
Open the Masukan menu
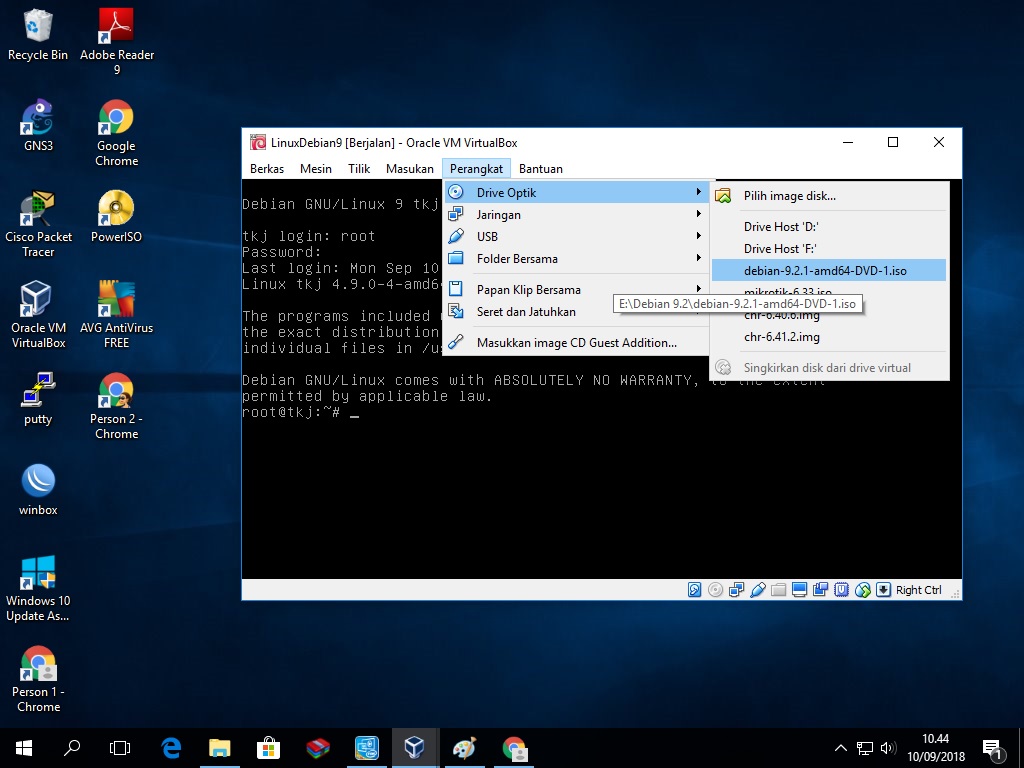pyautogui.click(x=409, y=168)
